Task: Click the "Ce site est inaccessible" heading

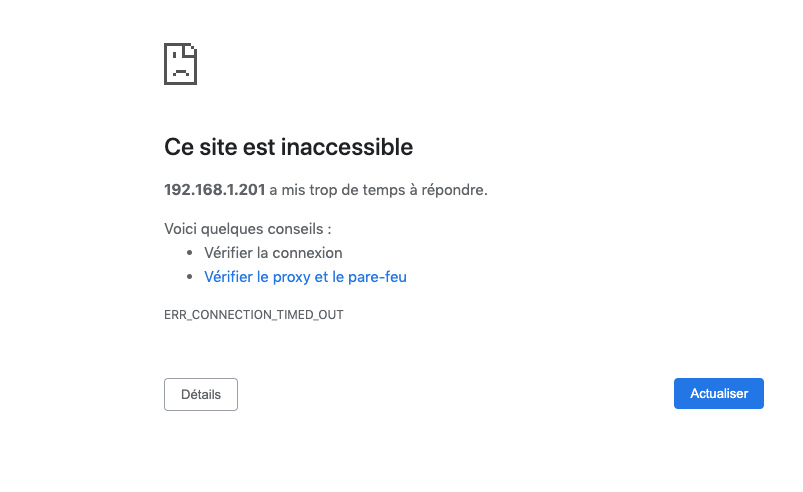Action: (288, 147)
